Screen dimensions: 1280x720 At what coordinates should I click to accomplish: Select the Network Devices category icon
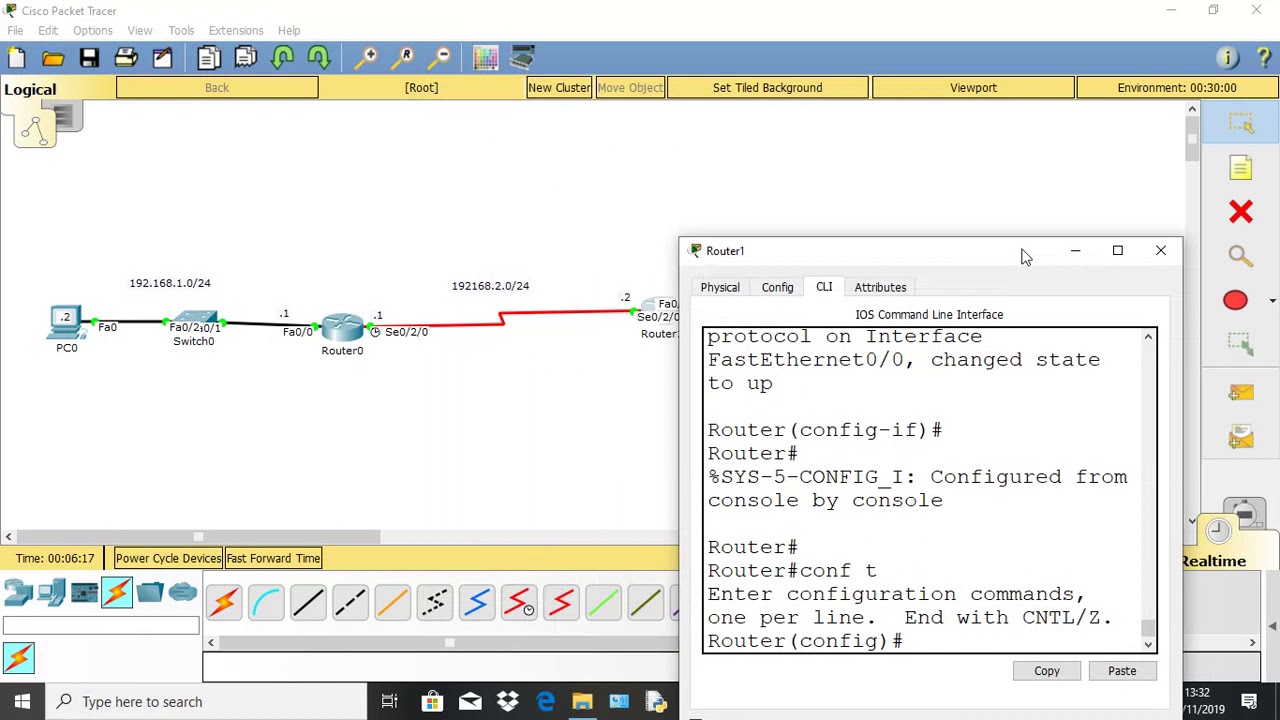pyautogui.click(x=18, y=592)
